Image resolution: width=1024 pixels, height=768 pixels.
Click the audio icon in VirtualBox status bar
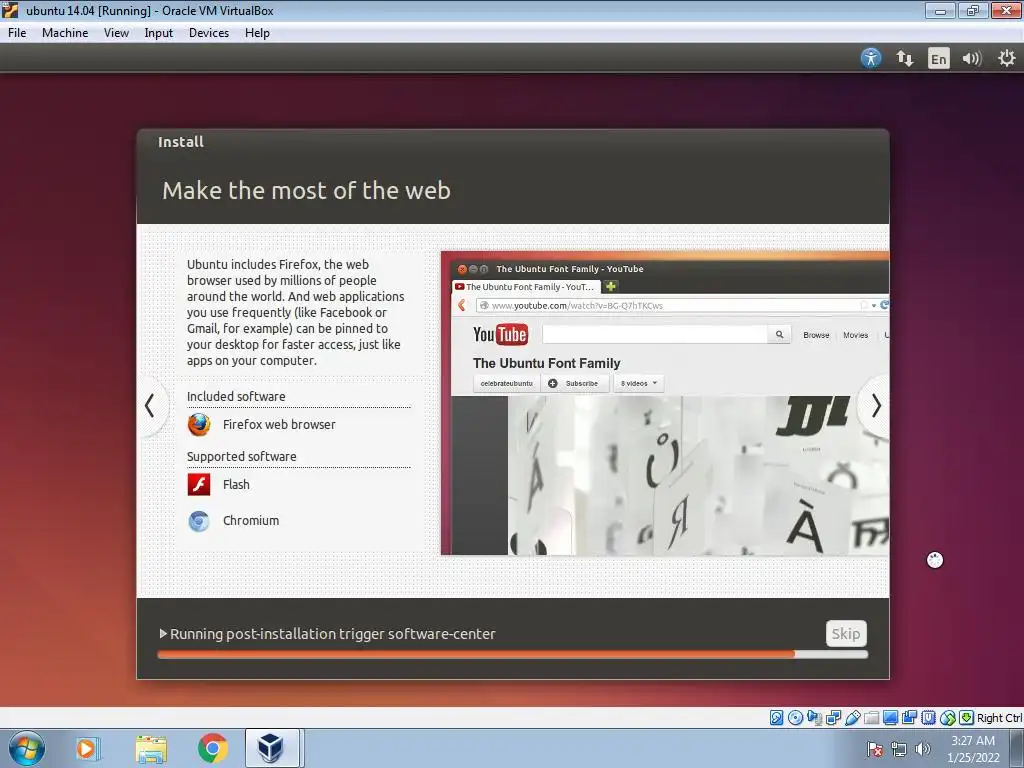(x=814, y=718)
